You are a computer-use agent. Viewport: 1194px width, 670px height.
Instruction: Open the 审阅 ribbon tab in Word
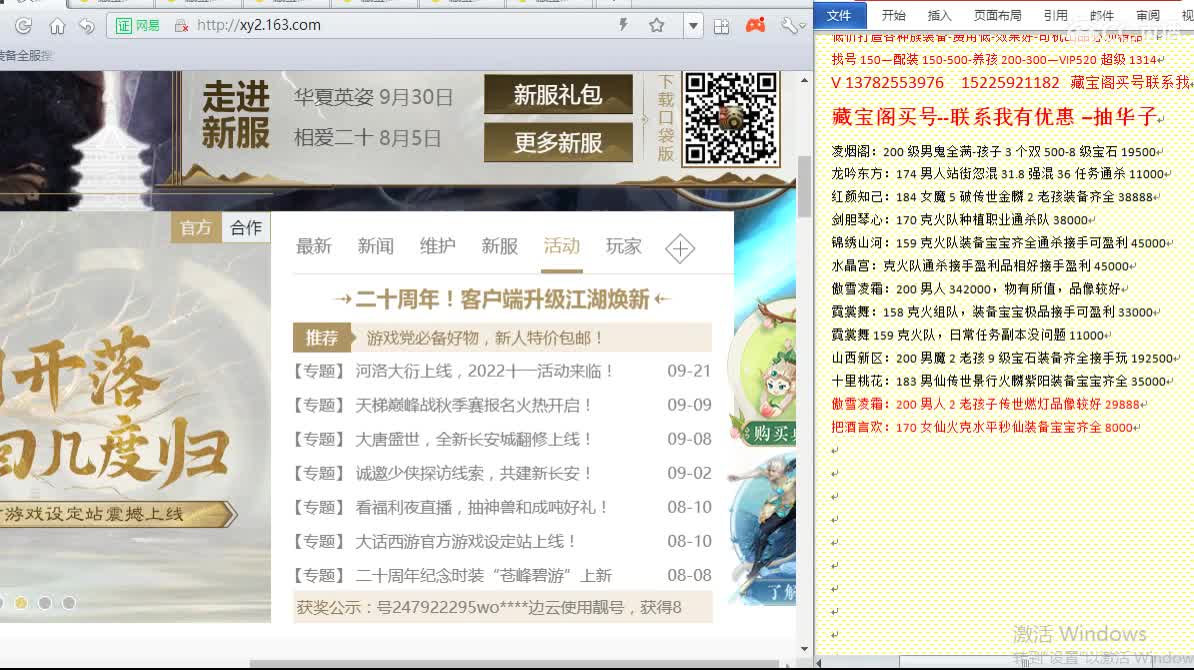[x=1148, y=15]
